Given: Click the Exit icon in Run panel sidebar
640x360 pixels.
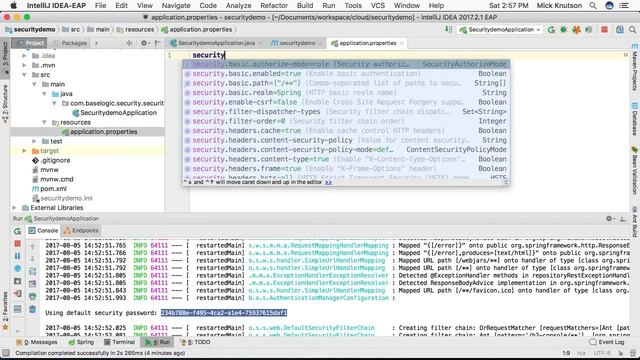Looking at the screenshot, I should click(17, 293).
